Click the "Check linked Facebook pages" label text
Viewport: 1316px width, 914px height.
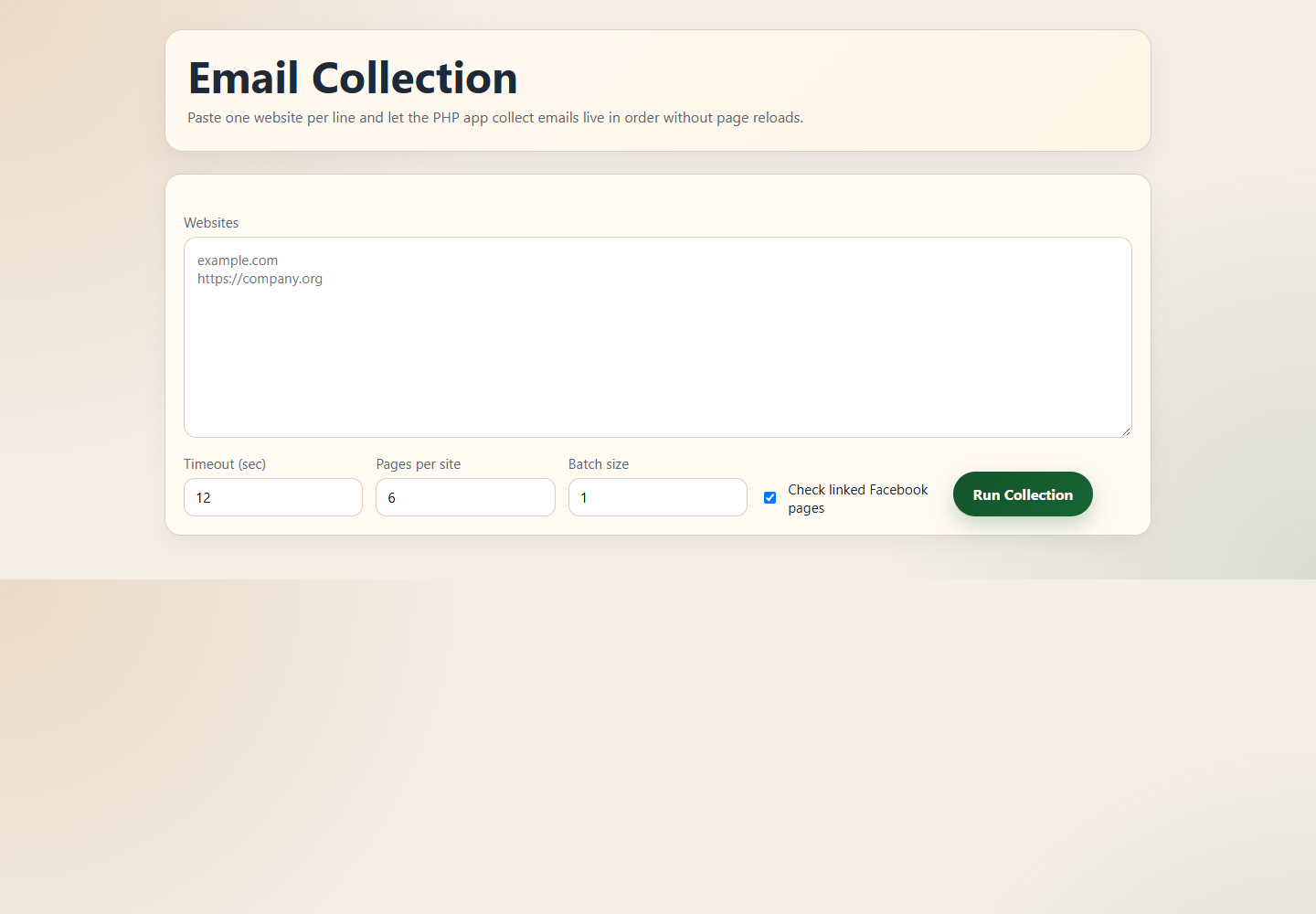tap(858, 499)
